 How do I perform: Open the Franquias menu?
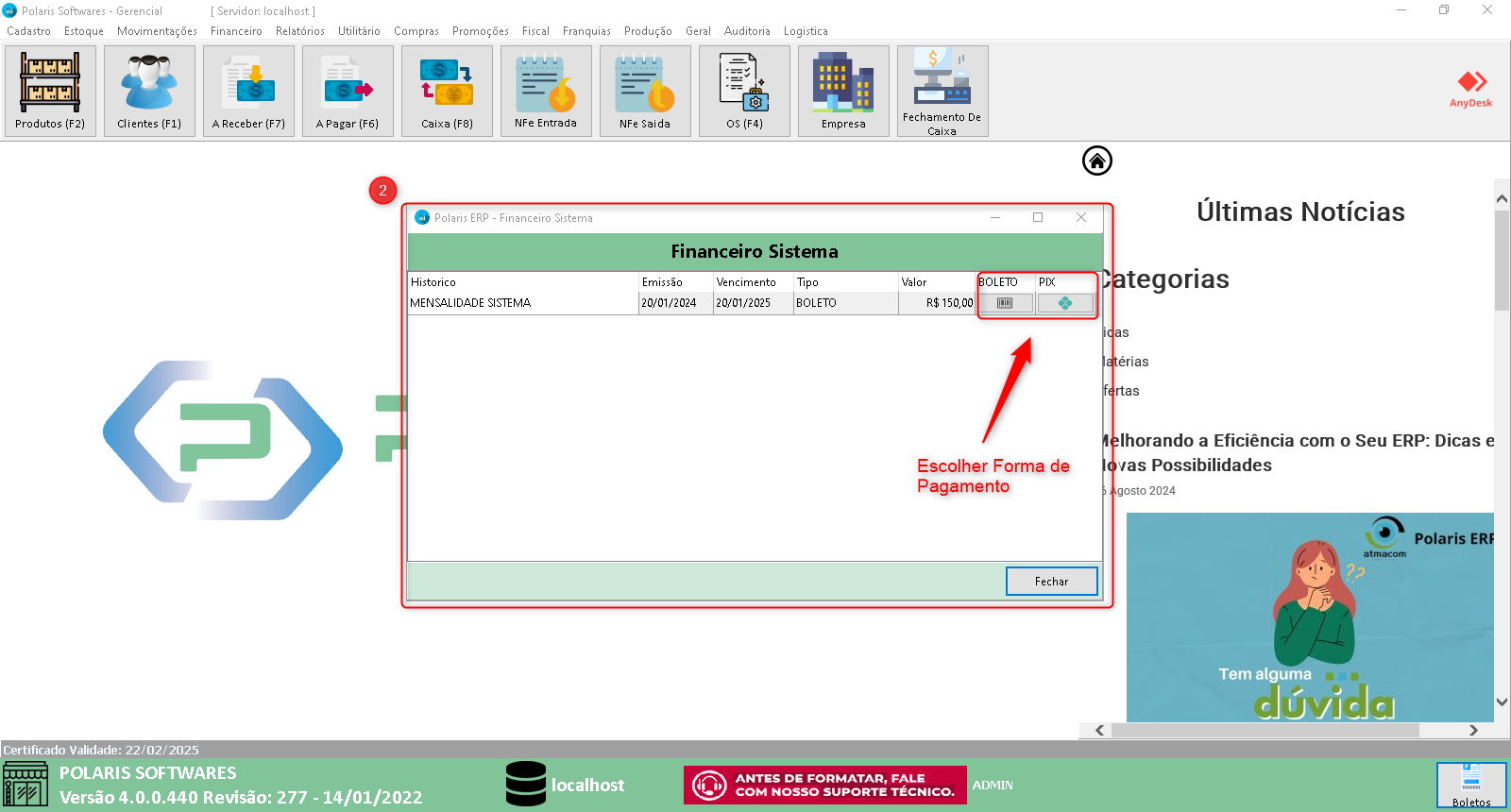586,31
